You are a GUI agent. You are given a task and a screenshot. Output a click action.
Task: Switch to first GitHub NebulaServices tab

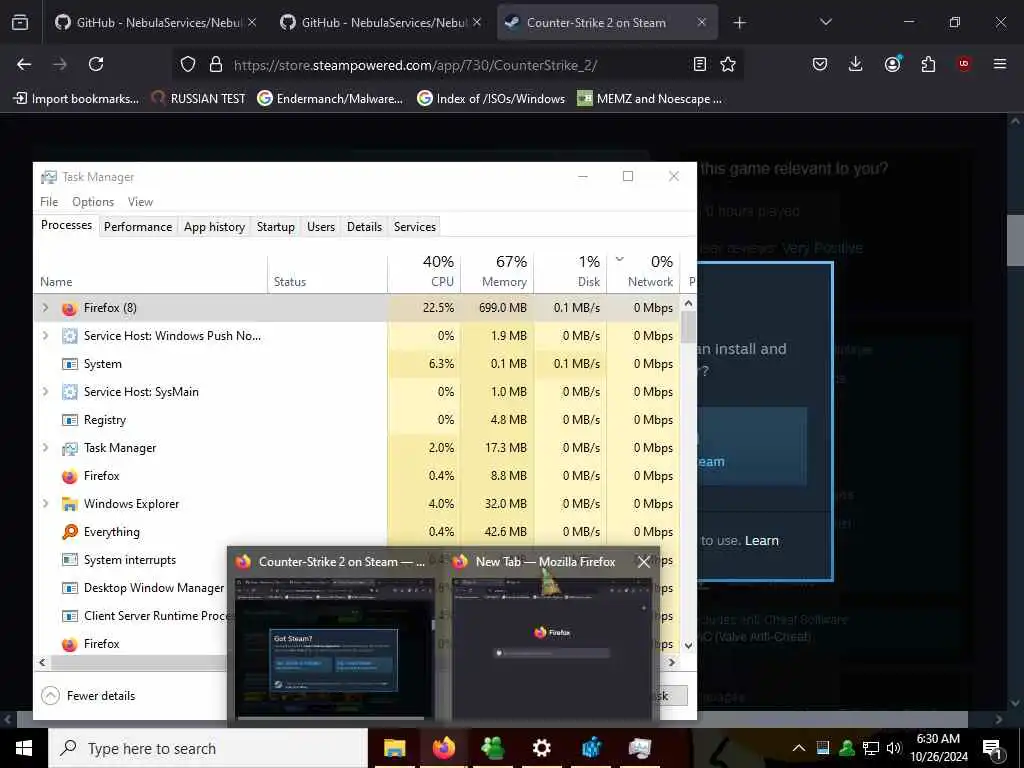point(155,22)
